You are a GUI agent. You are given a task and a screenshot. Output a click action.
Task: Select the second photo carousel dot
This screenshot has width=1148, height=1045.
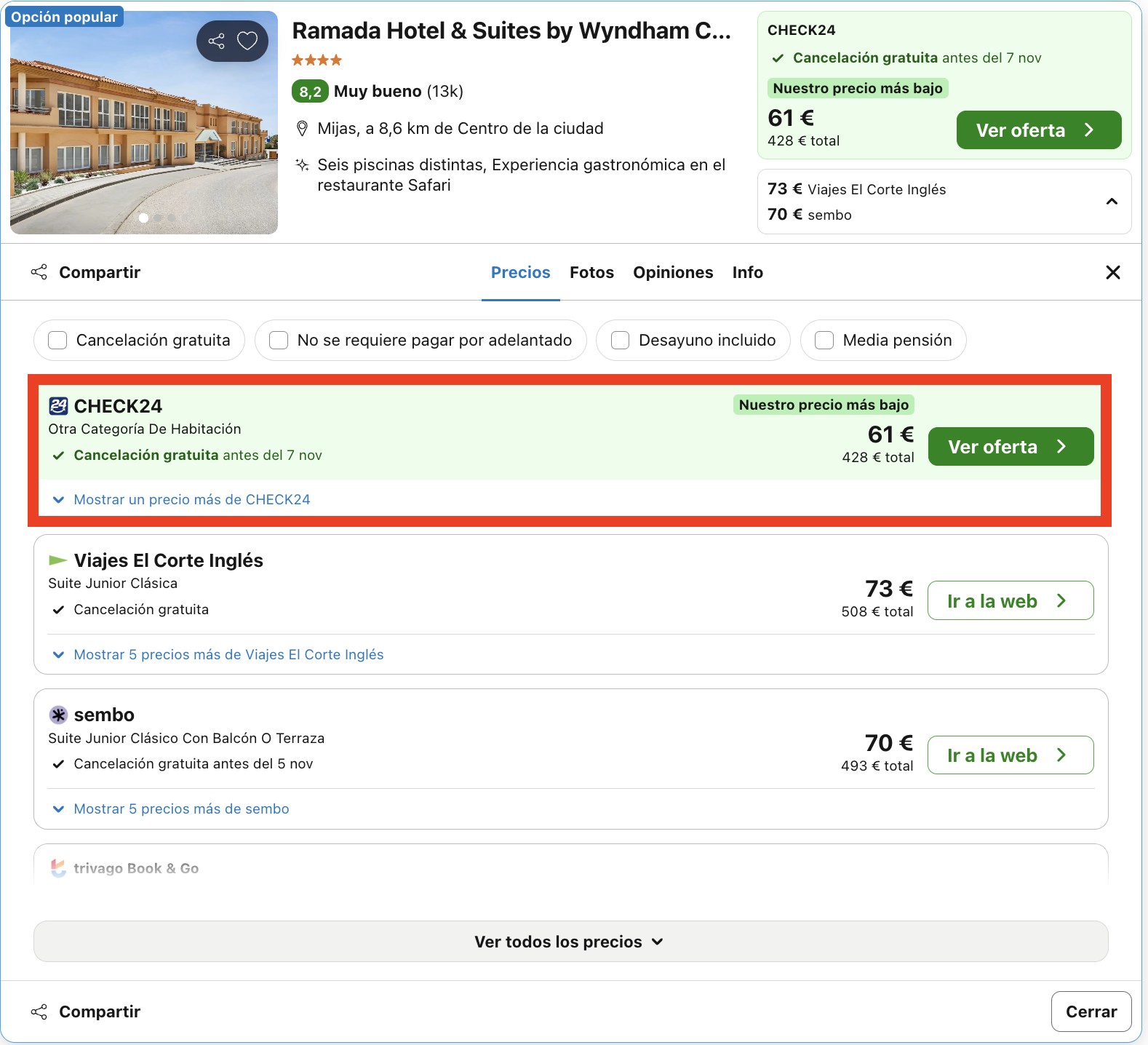pos(158,218)
